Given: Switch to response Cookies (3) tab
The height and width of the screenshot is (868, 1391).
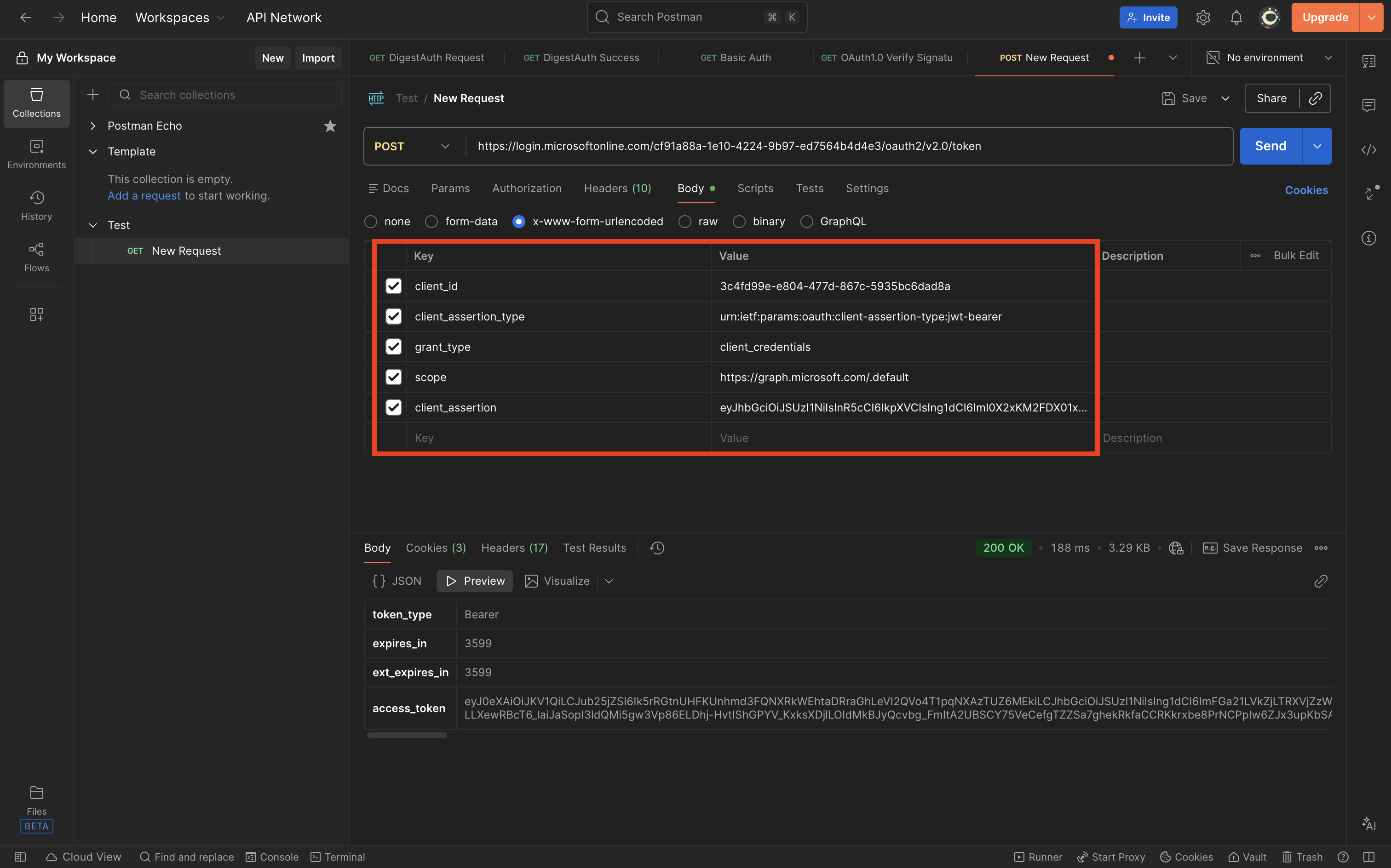Looking at the screenshot, I should point(435,548).
